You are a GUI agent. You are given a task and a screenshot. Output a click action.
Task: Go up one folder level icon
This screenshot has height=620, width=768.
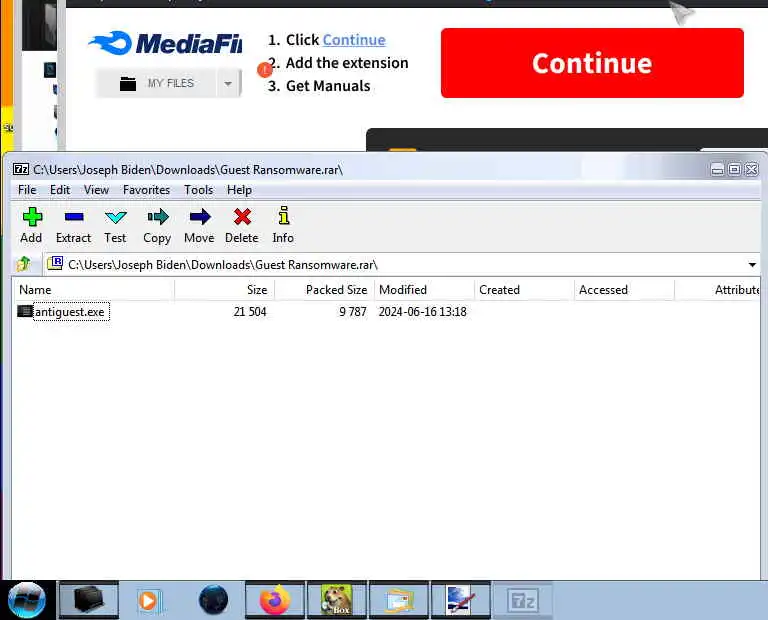(x=23, y=264)
